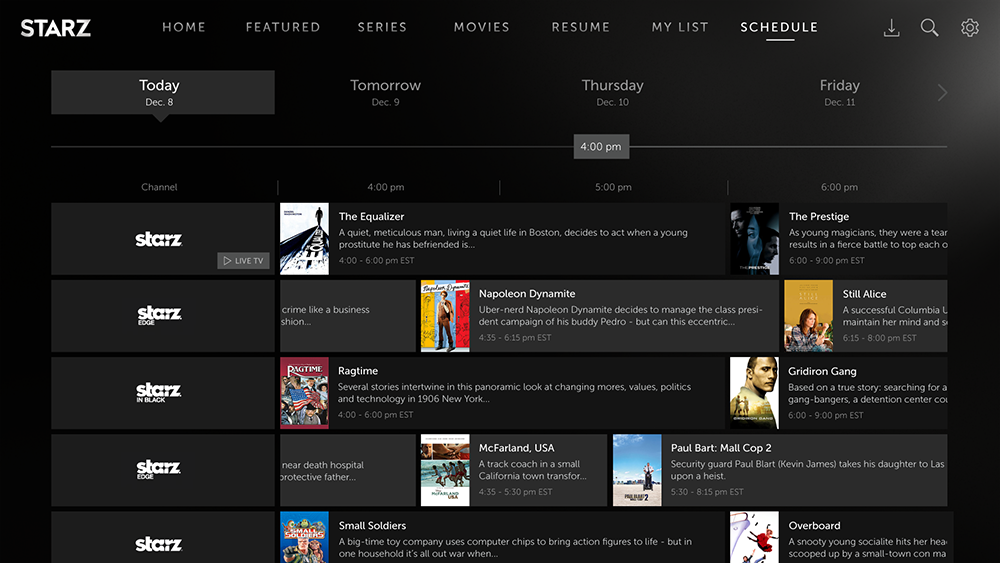Select the first Starz channel logo
Image resolution: width=1000 pixels, height=563 pixels.
tap(159, 239)
